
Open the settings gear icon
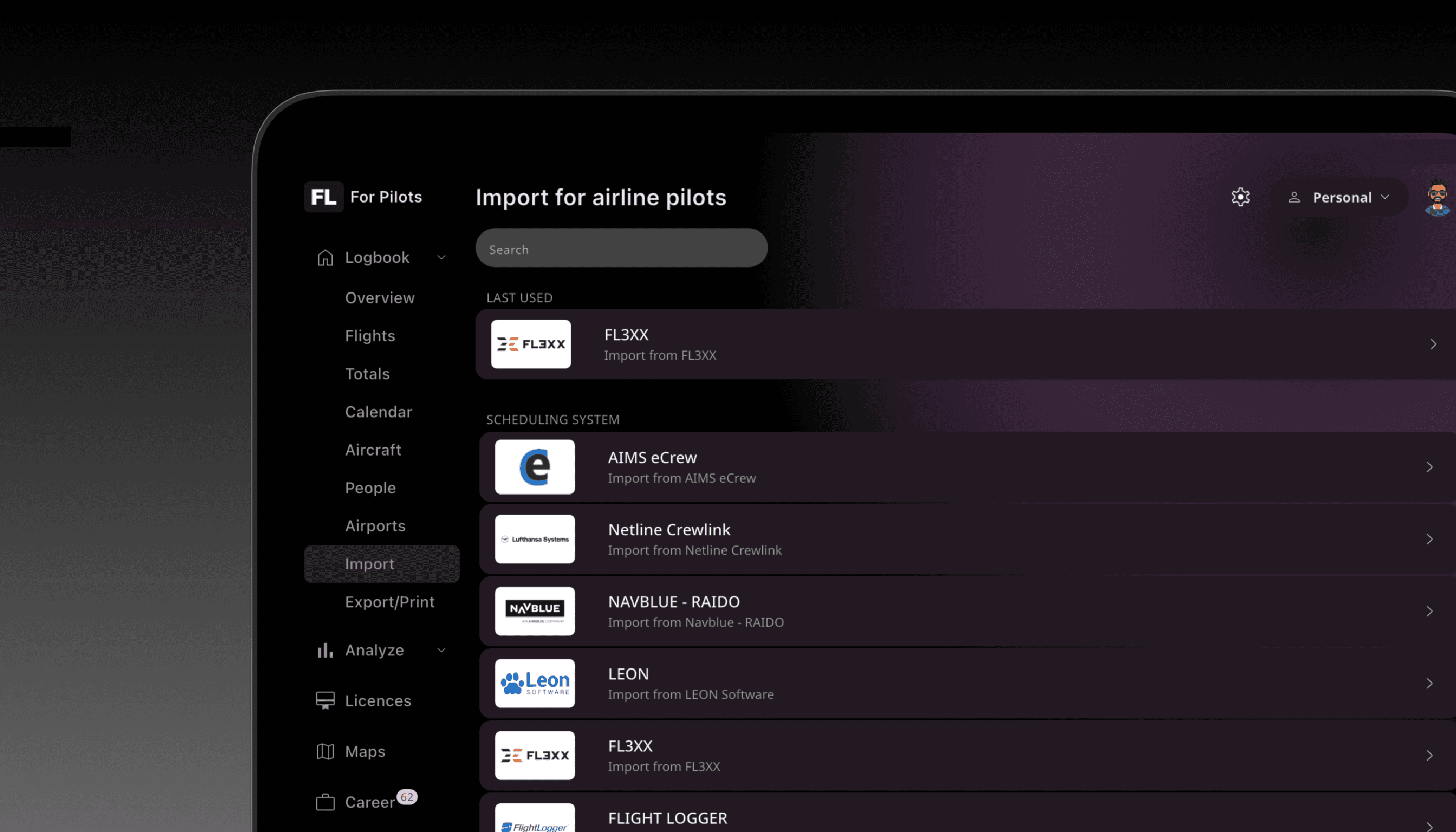click(1240, 197)
